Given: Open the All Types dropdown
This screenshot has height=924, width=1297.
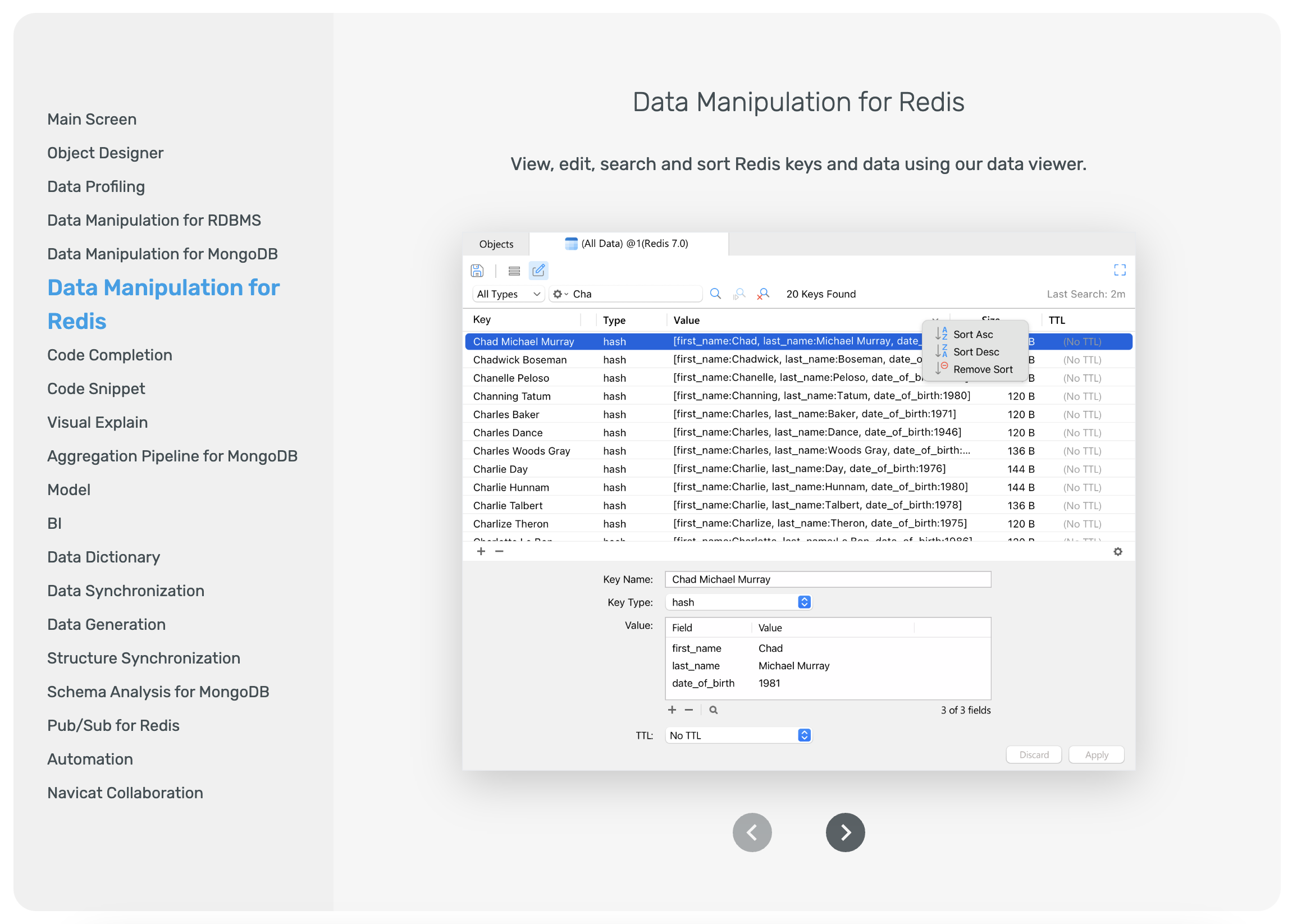Looking at the screenshot, I should point(508,294).
